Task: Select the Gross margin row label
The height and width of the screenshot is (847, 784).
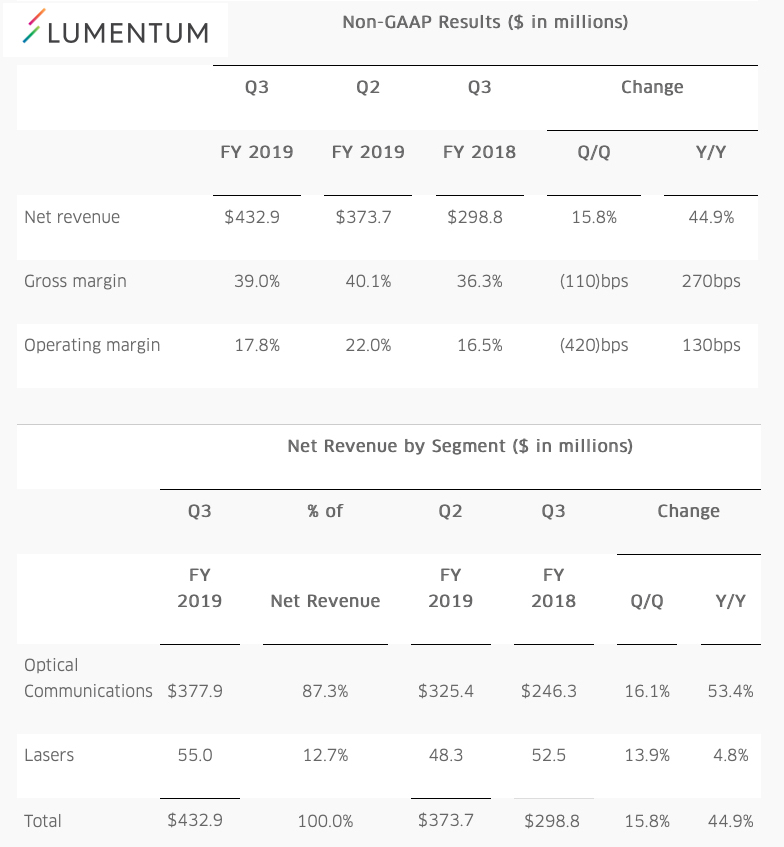Action: (75, 281)
